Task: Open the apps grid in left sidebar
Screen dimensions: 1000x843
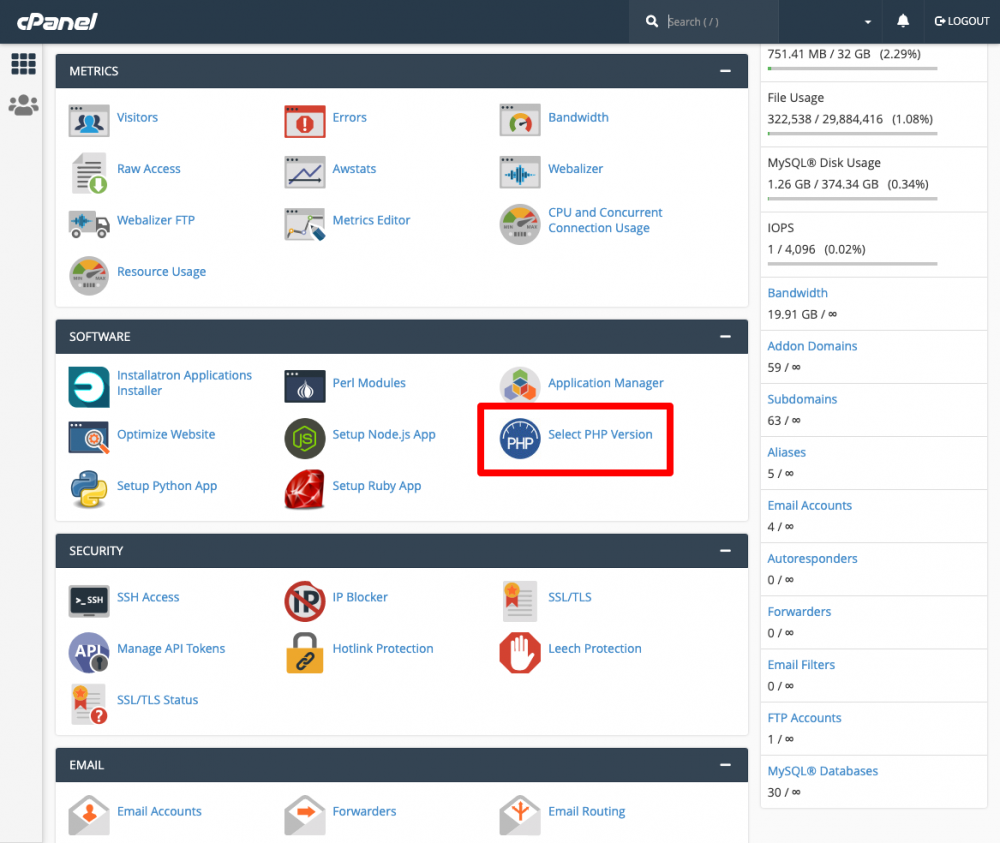Action: click(x=23, y=63)
